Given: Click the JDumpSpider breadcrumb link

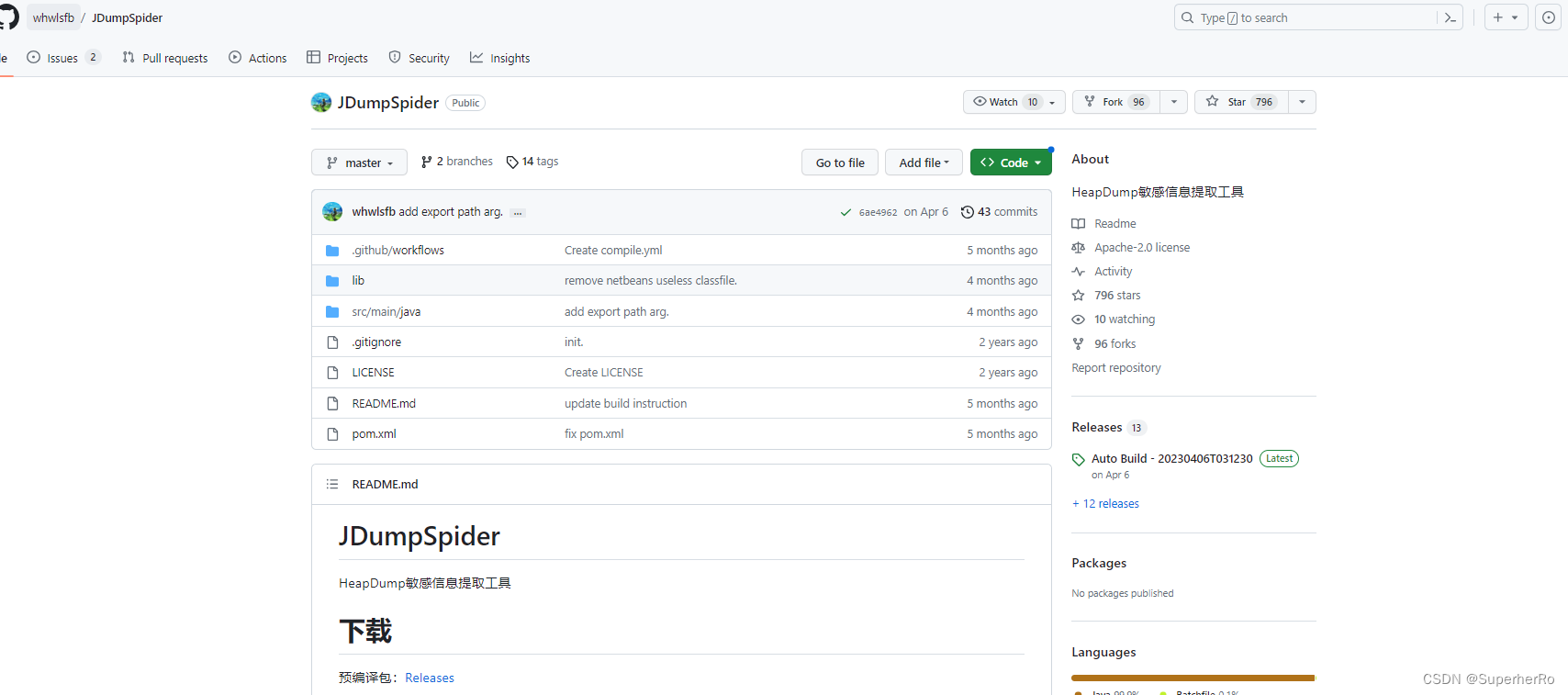Looking at the screenshot, I should pyautogui.click(x=127, y=17).
